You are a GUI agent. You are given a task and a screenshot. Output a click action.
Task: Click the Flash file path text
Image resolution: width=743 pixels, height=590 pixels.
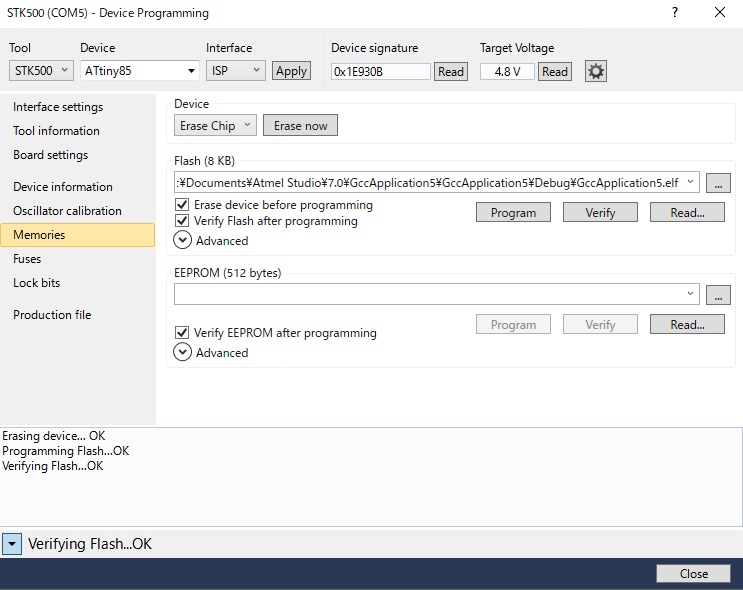[x=427, y=182]
